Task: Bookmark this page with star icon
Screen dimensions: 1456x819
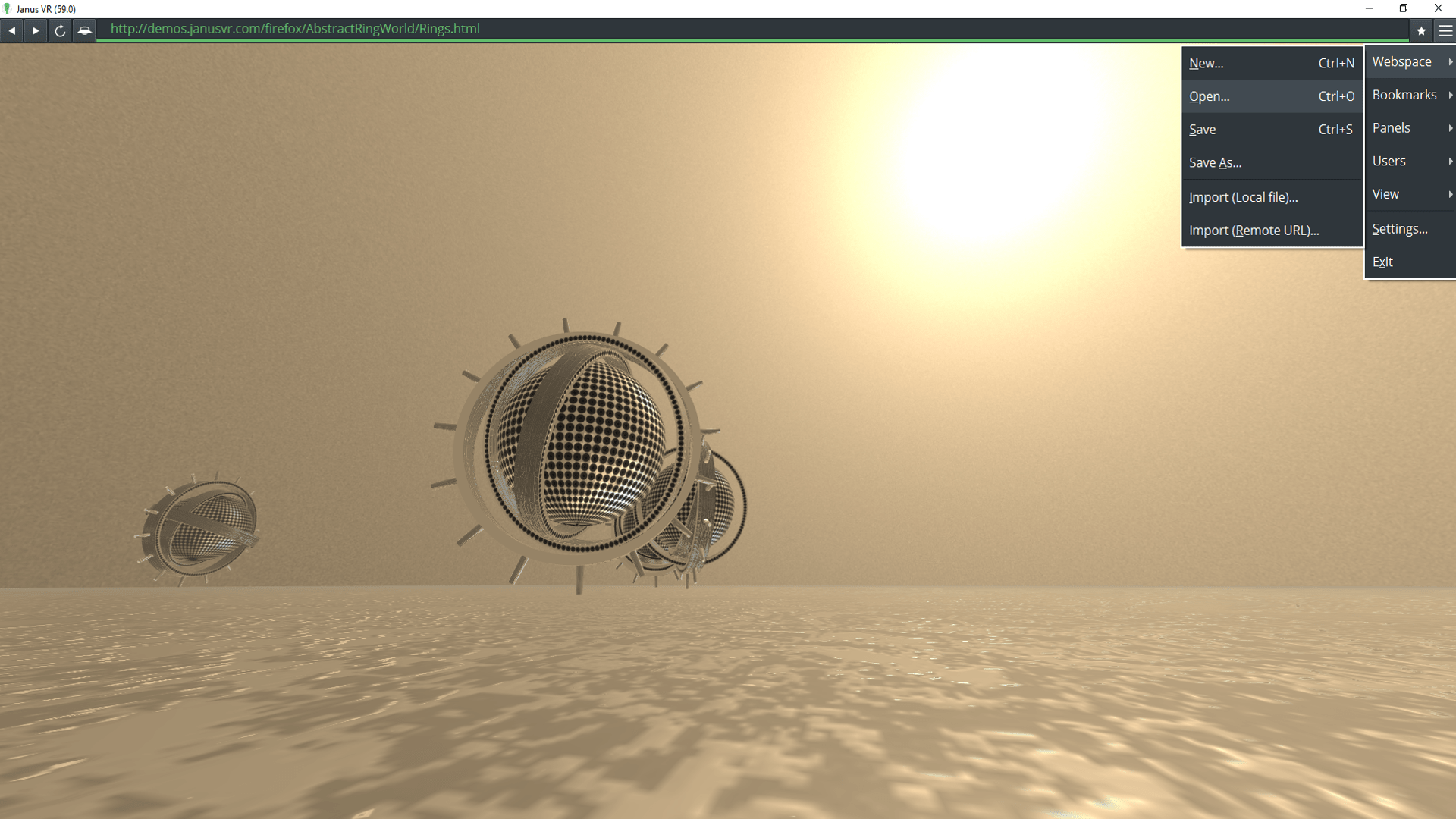Action: (x=1421, y=31)
